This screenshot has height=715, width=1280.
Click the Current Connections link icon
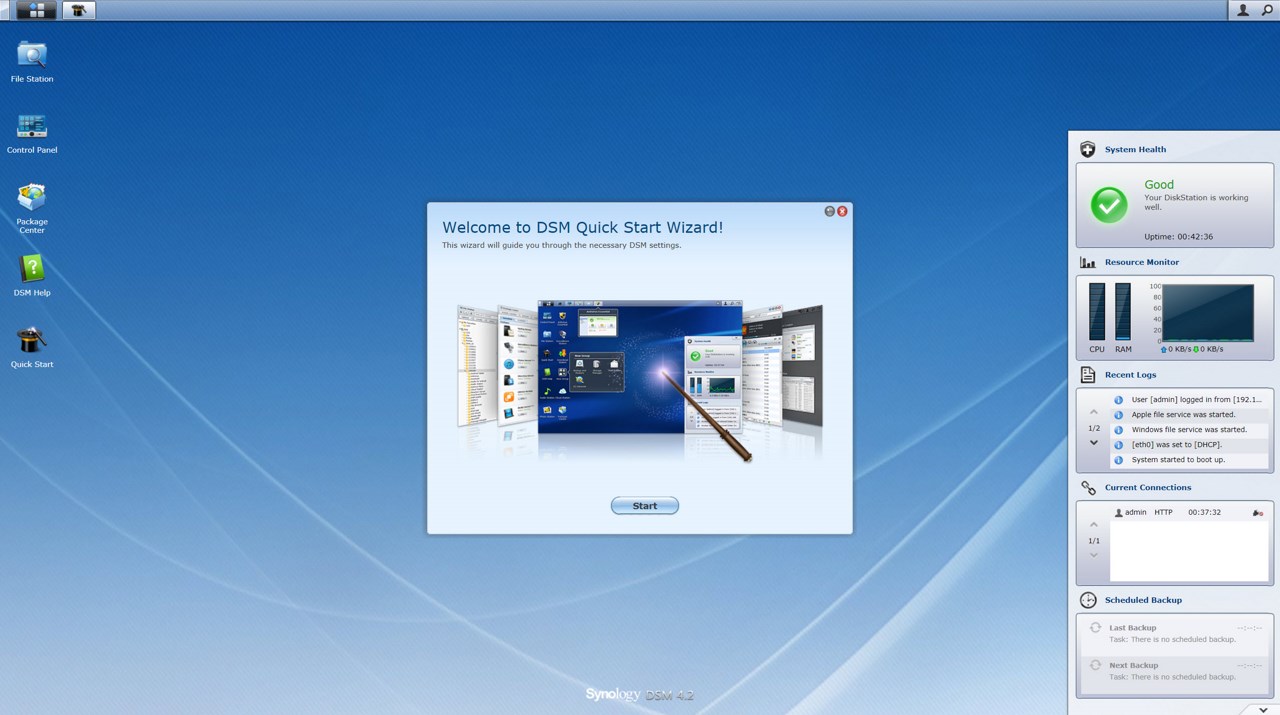click(x=1088, y=488)
